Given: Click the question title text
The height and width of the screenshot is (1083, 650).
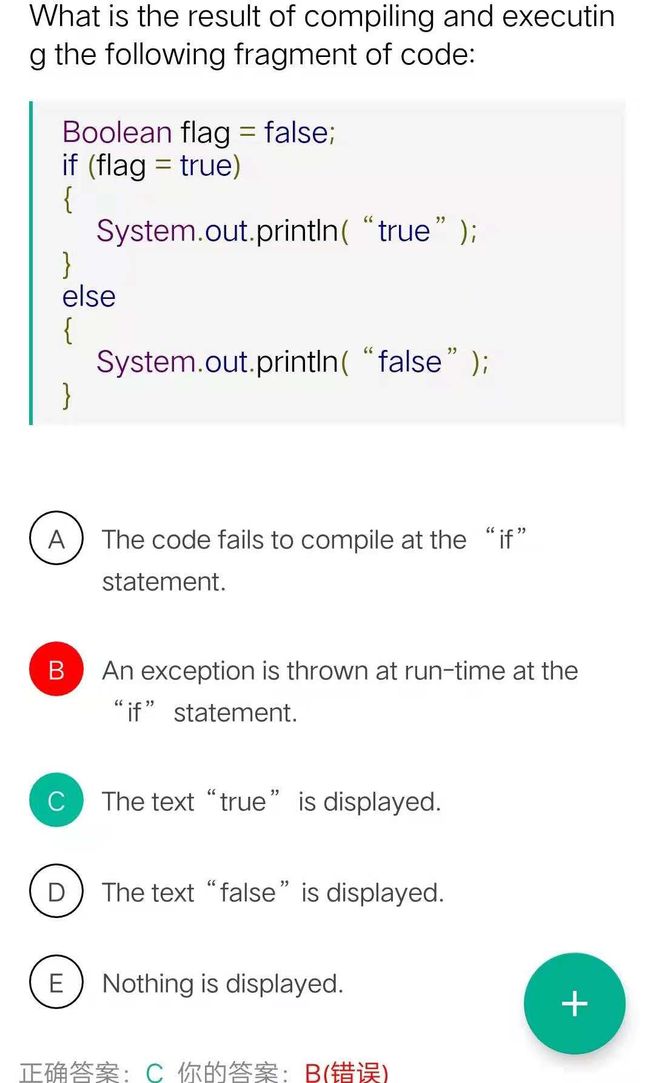Looking at the screenshot, I should click(x=322, y=35).
